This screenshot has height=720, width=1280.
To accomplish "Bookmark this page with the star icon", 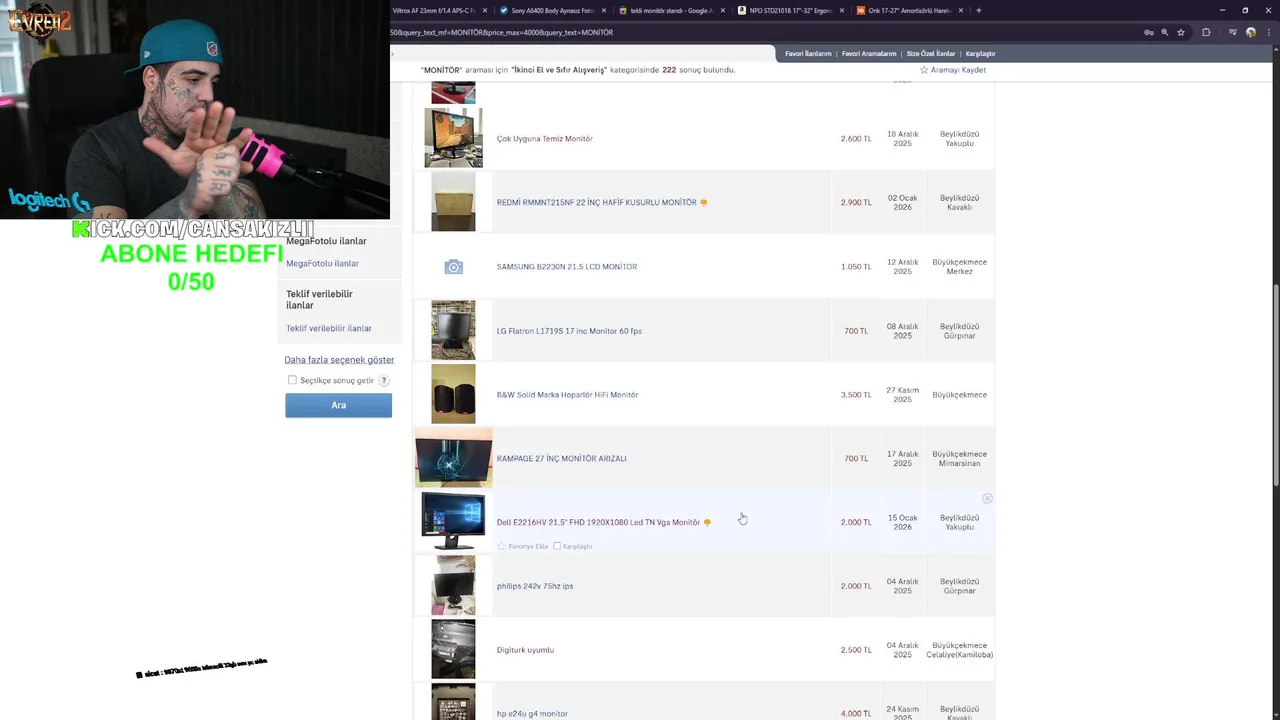I will pyautogui.click(x=1181, y=32).
